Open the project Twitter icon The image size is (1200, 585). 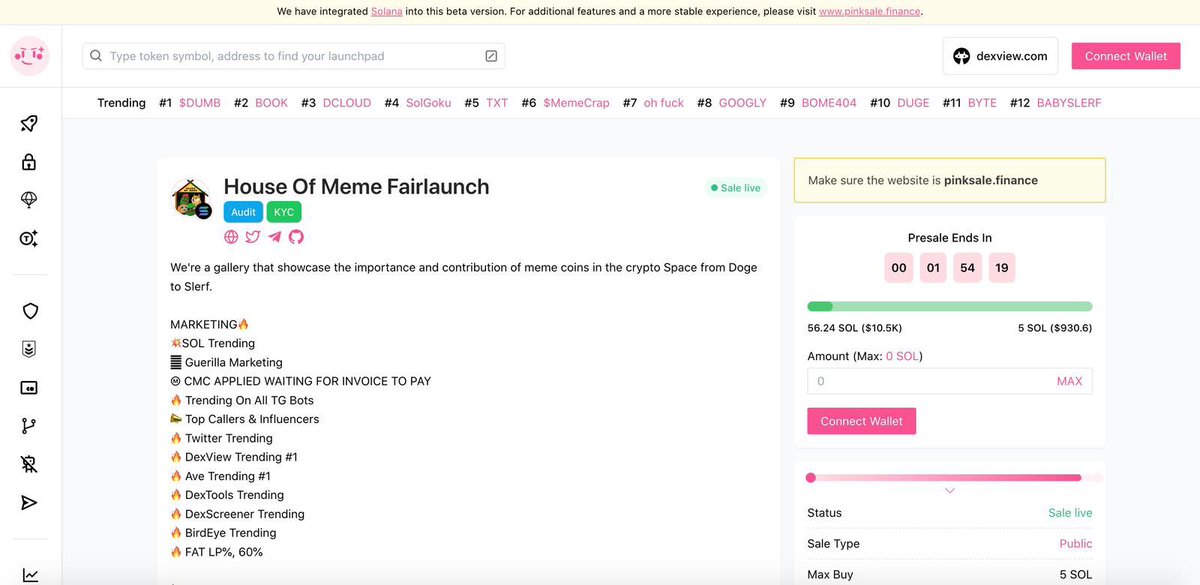[x=253, y=237]
